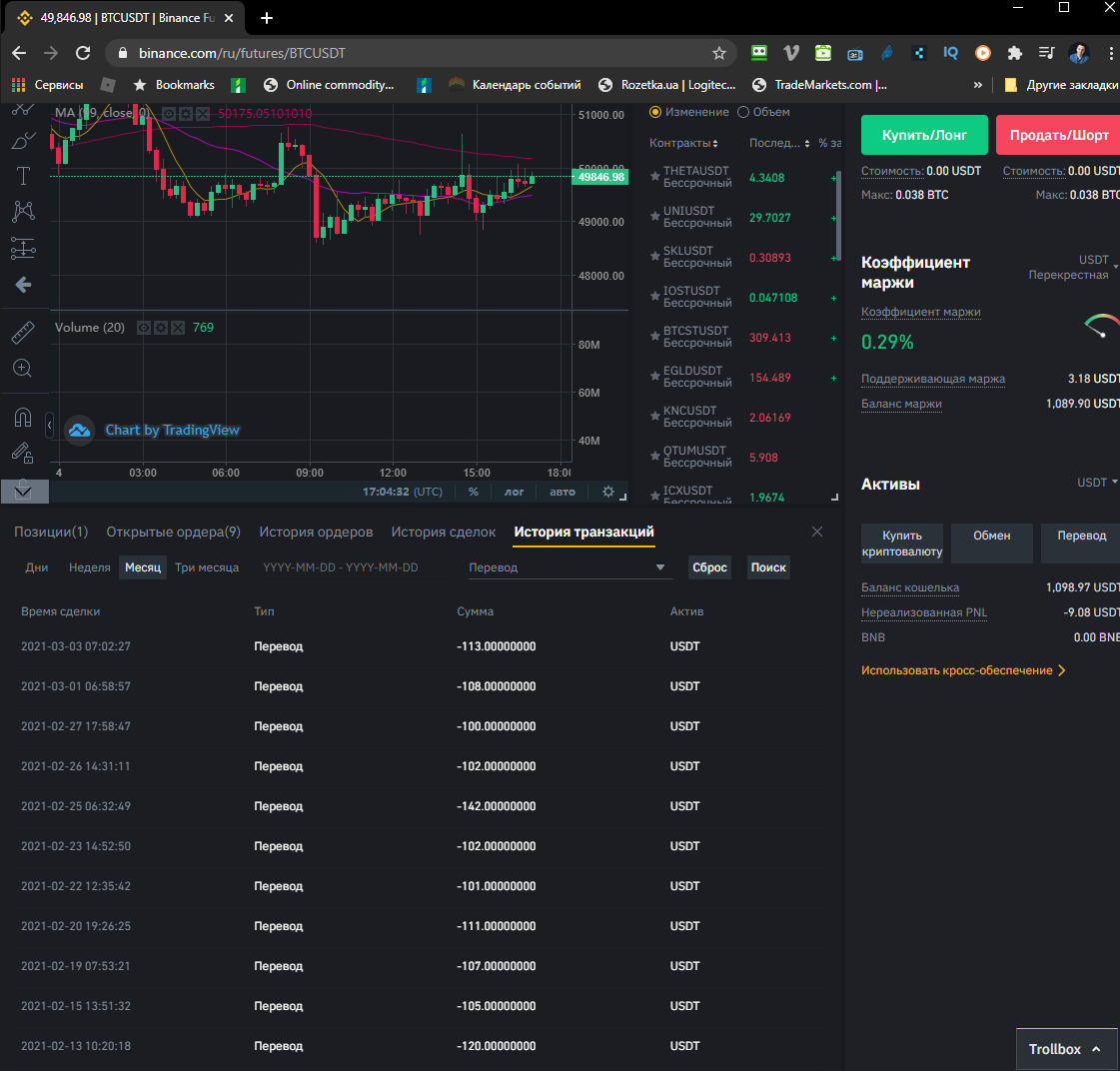Toggle лог logarithmic scale
Viewport: 1120px width, 1071px height.
point(514,492)
